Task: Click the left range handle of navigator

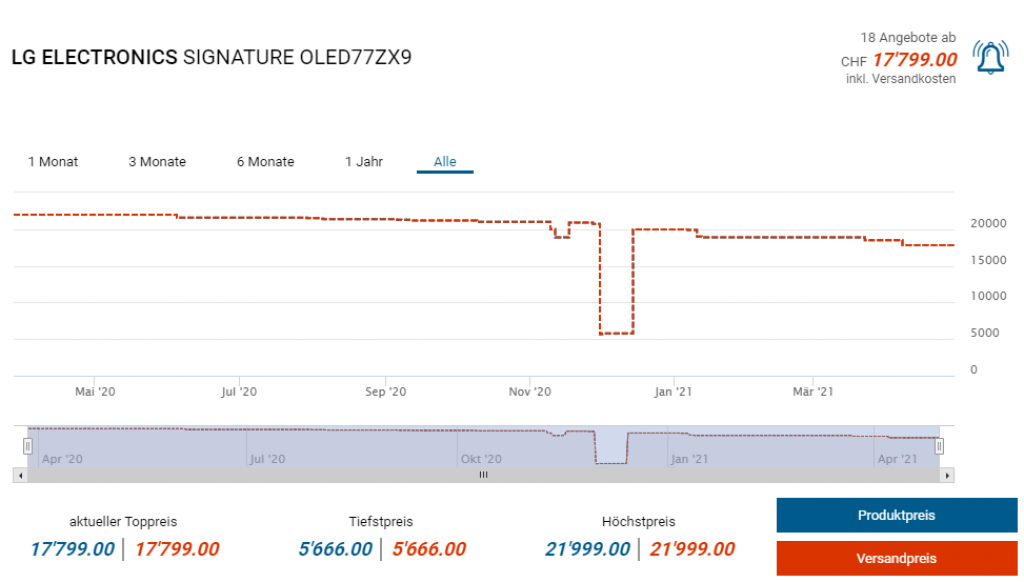Action: [x=27, y=446]
